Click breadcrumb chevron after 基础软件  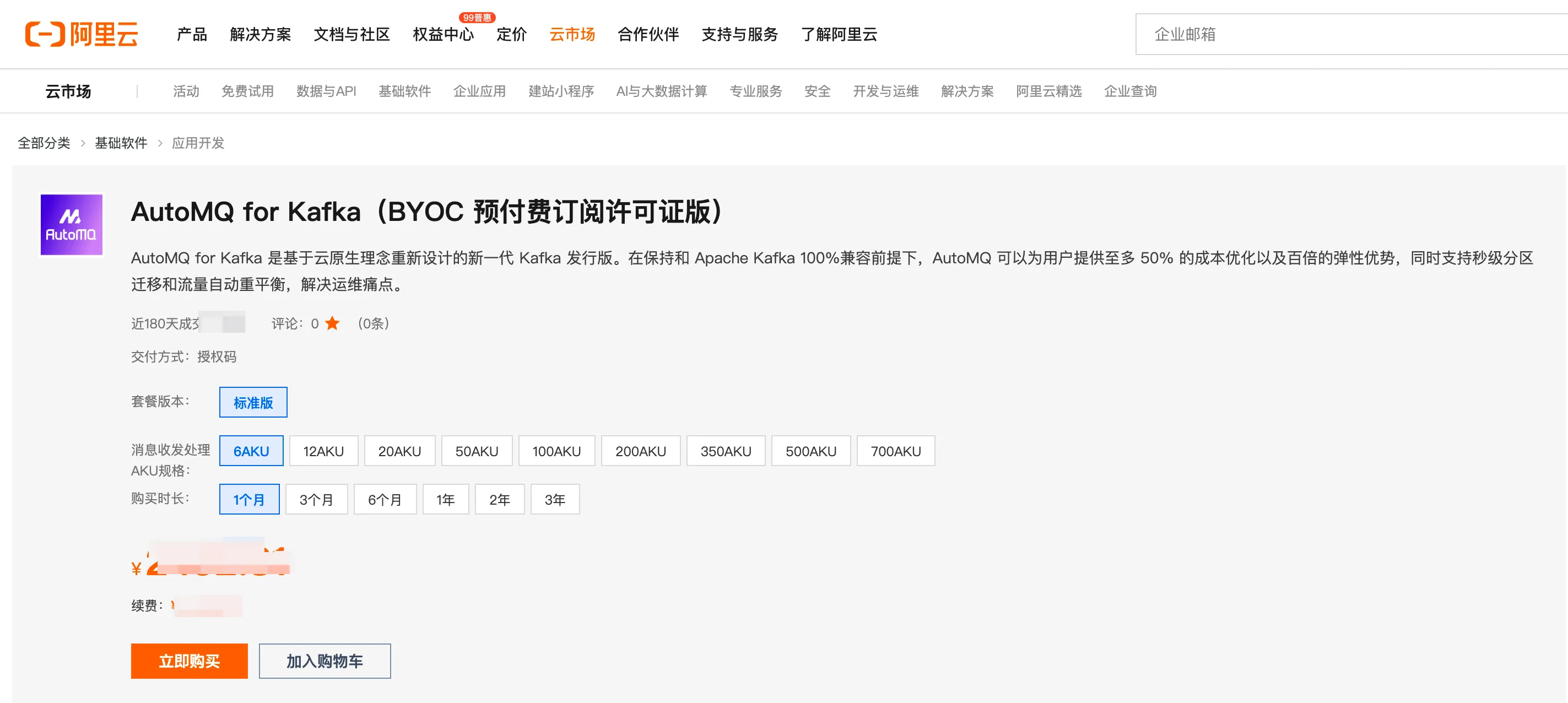coord(160,143)
